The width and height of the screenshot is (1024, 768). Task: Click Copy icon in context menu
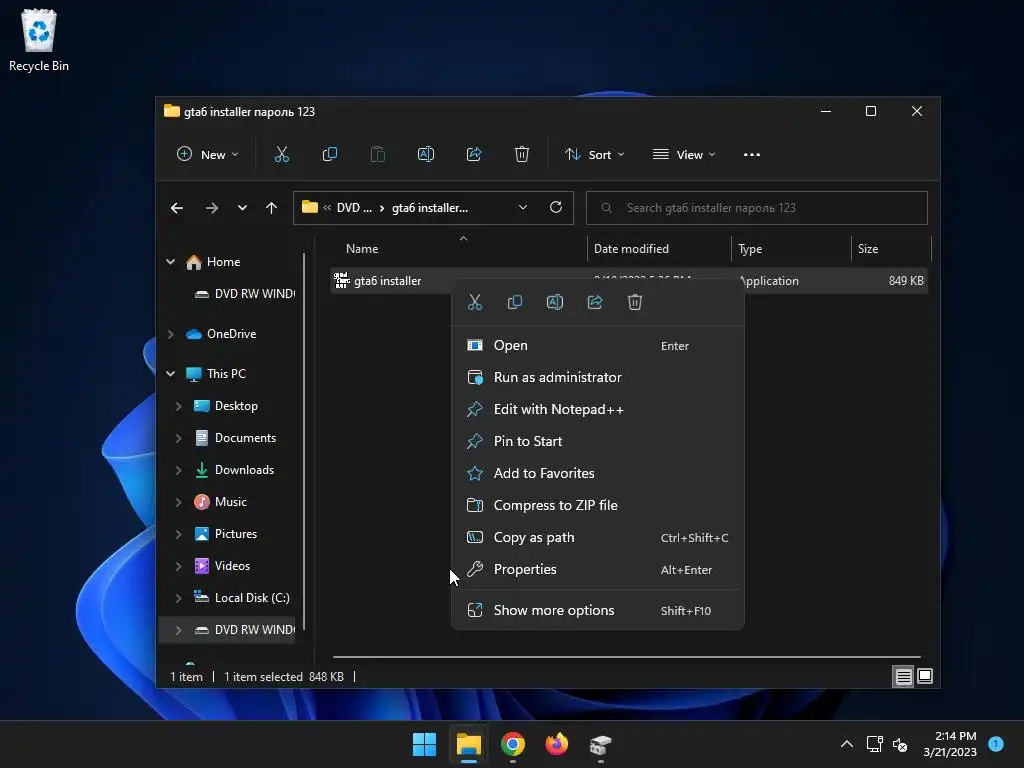[x=515, y=302]
